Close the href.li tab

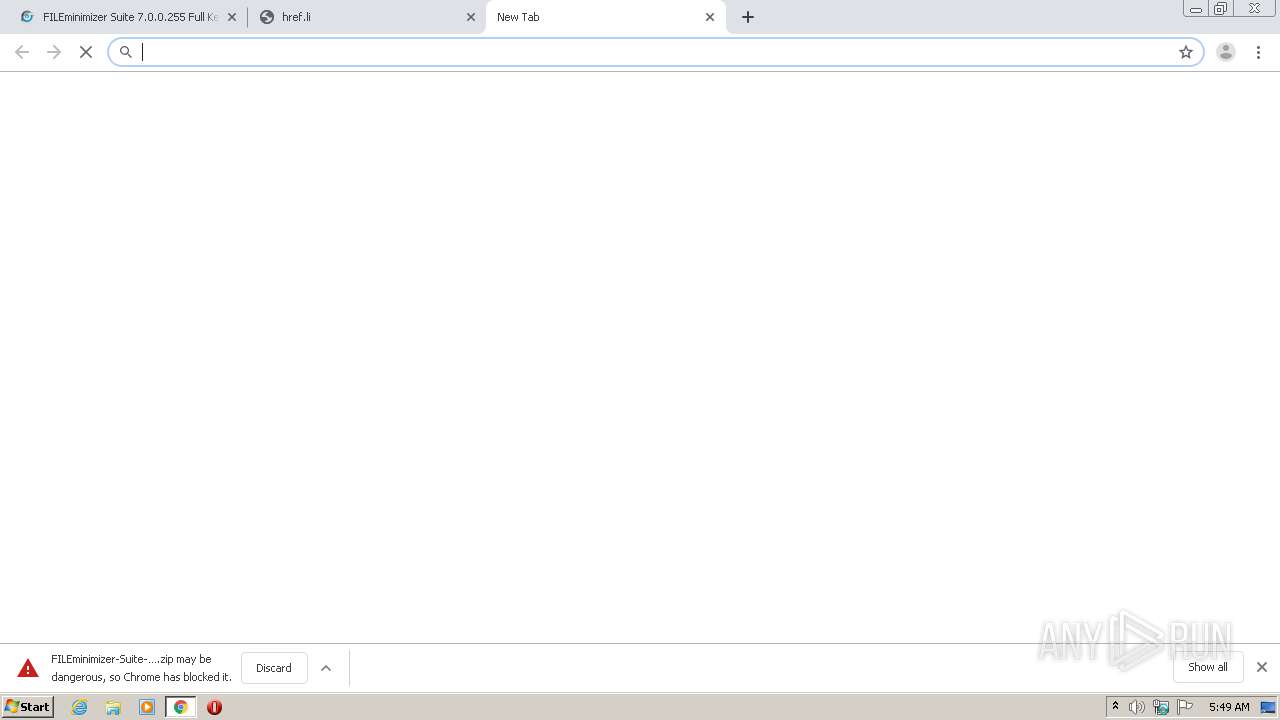(x=471, y=17)
